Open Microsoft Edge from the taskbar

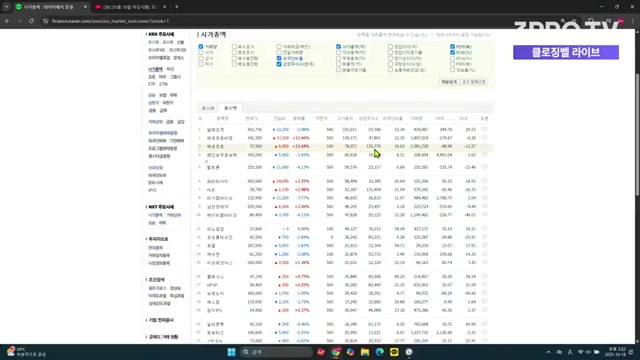(x=380, y=352)
